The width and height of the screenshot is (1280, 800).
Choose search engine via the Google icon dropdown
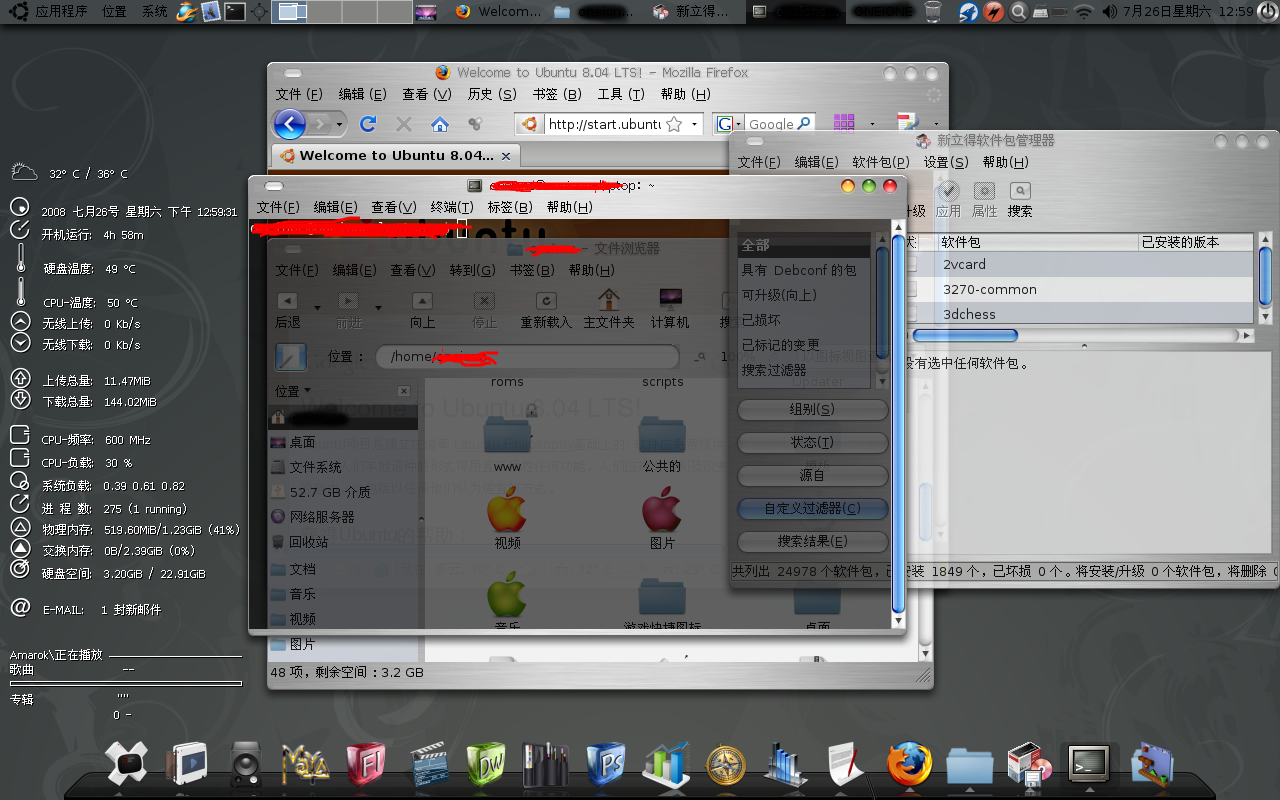click(729, 124)
